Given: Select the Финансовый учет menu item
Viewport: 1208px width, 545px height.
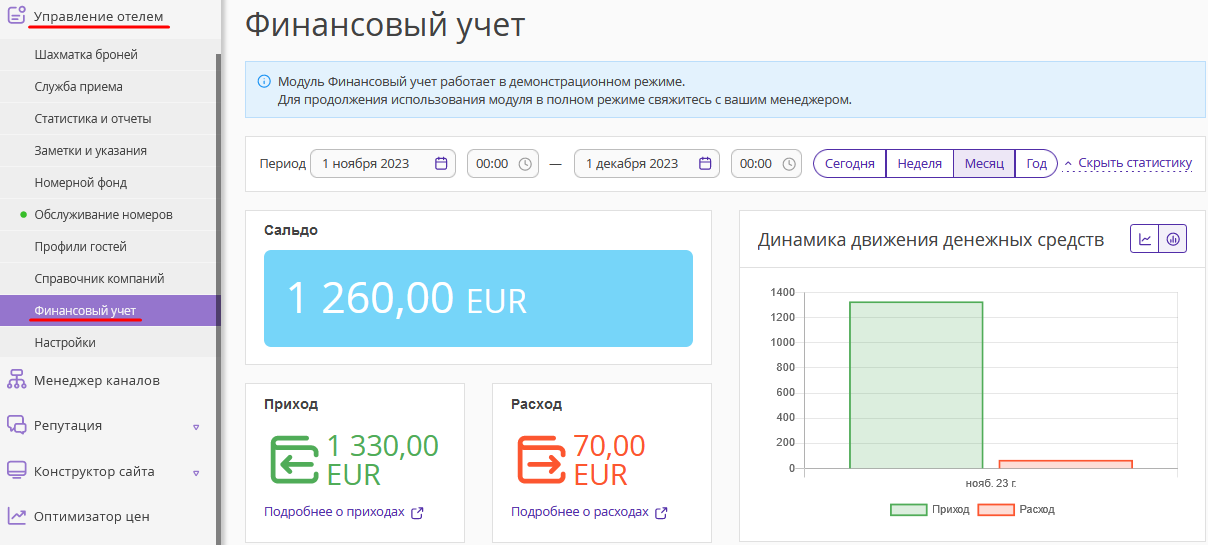Looking at the screenshot, I should click(108, 311).
